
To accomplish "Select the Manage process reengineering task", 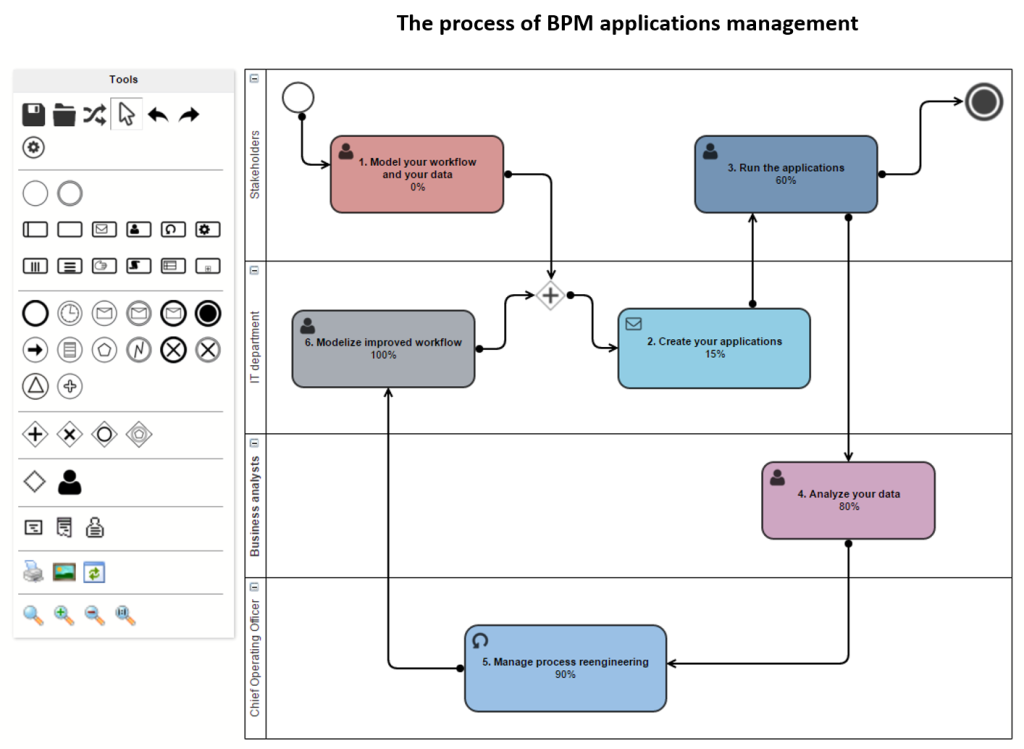I will coord(565,667).
